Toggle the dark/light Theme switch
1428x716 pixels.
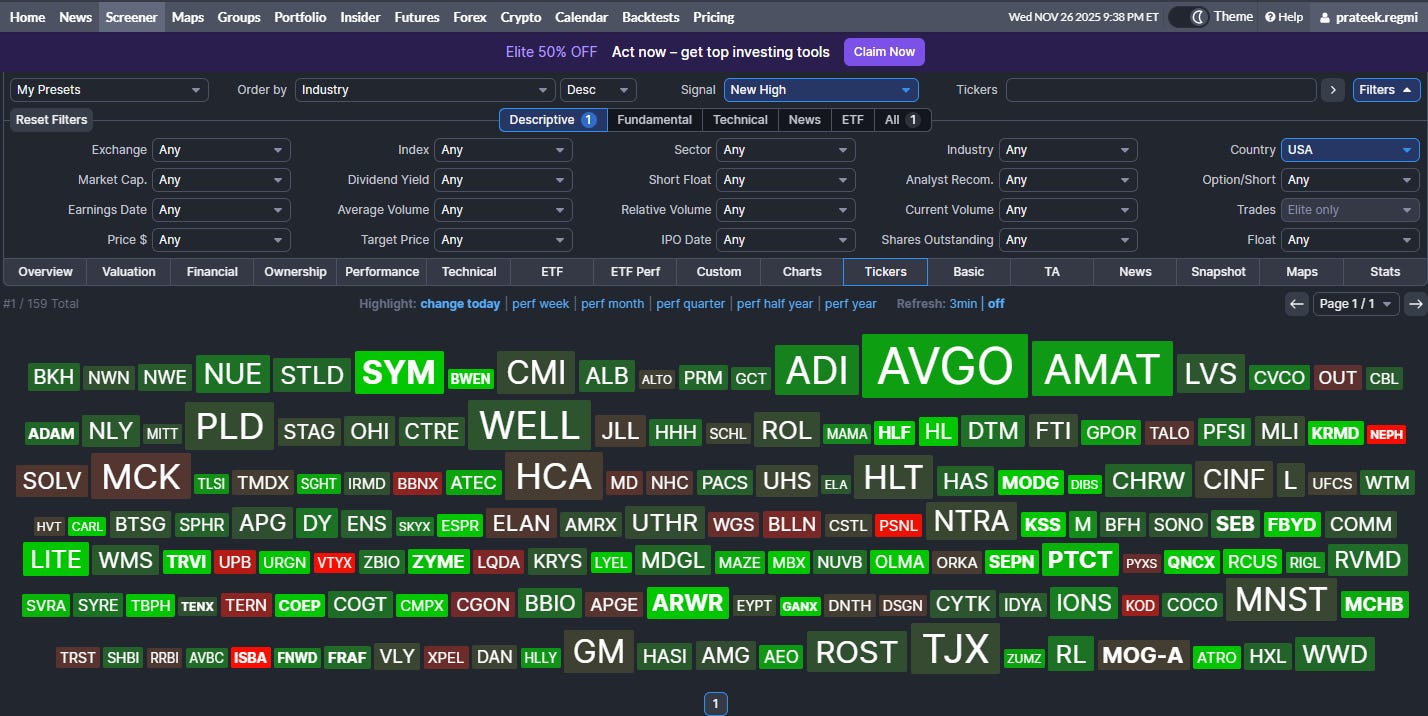1188,17
